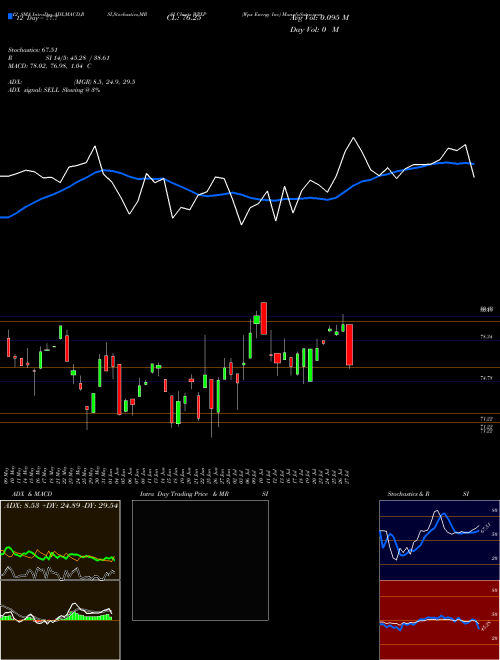Select the (MGR) 8.5, 24.9, 29.5 values

tap(104, 82)
